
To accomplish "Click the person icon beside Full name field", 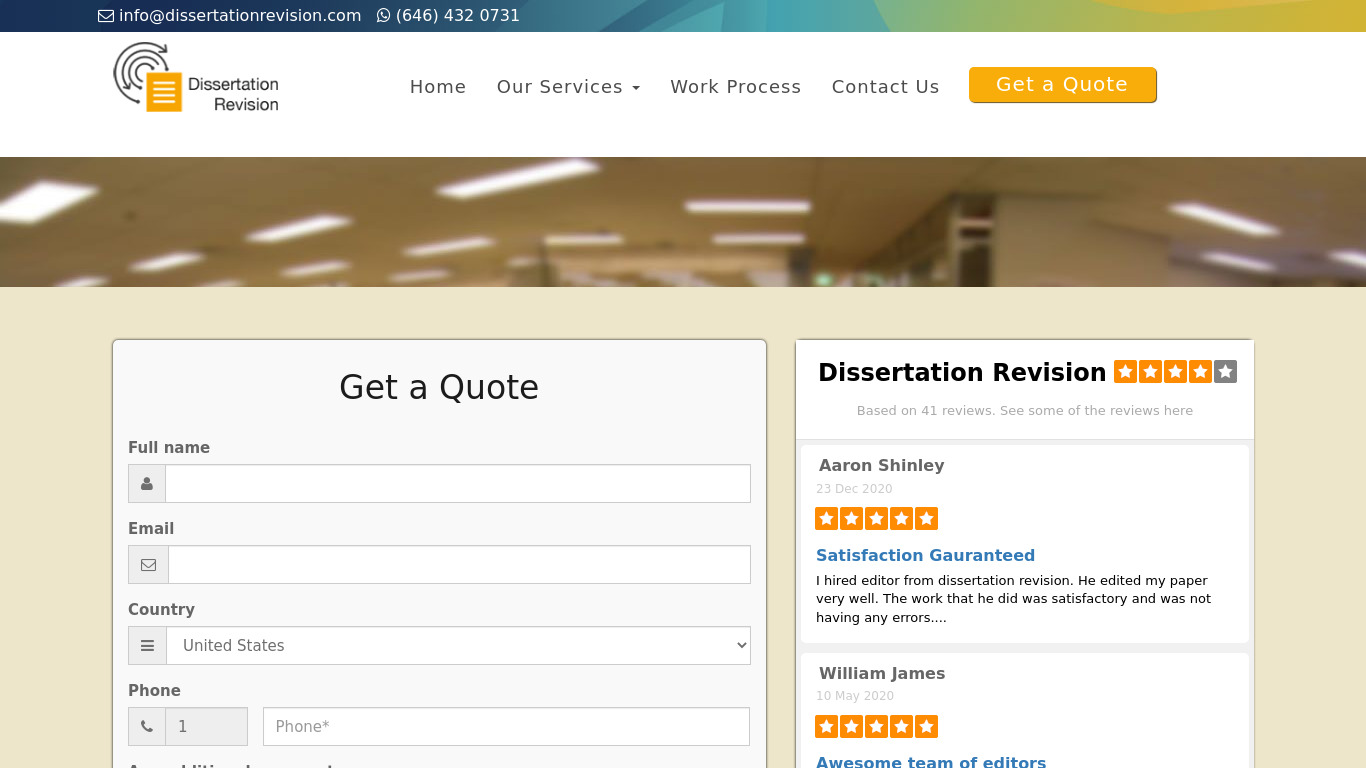I will 147,484.
